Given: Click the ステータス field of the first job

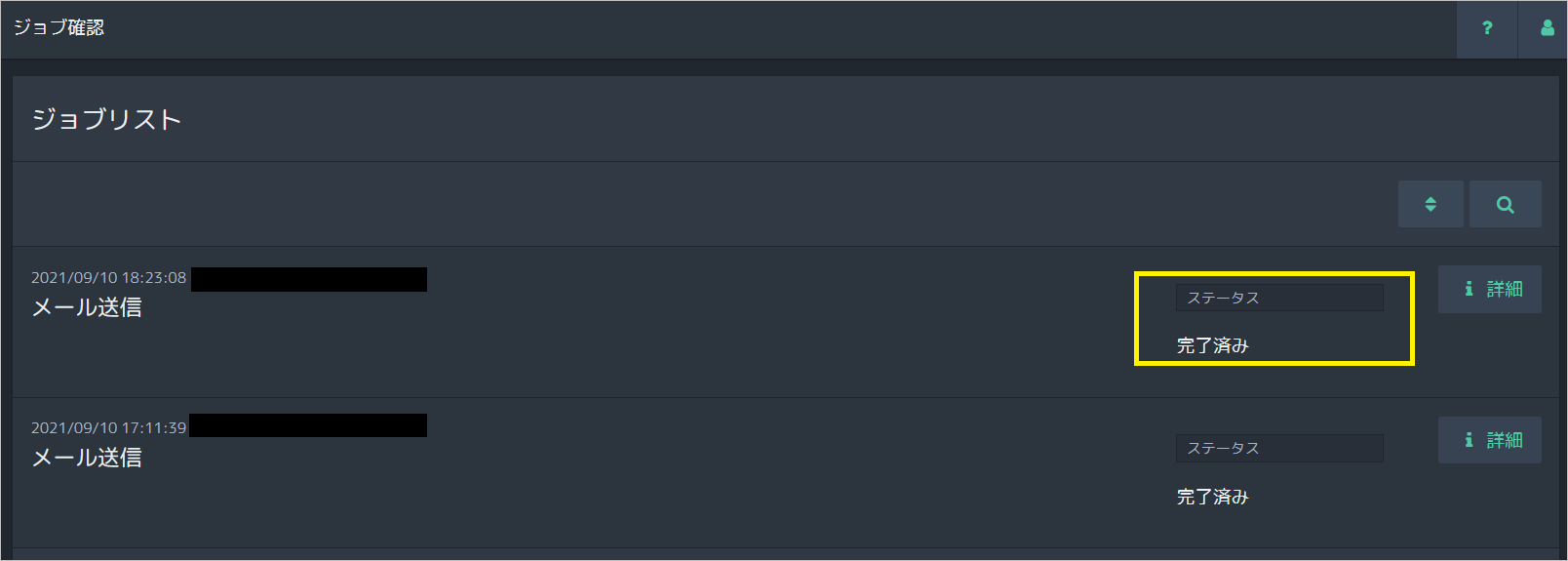Looking at the screenshot, I should coord(1279,298).
